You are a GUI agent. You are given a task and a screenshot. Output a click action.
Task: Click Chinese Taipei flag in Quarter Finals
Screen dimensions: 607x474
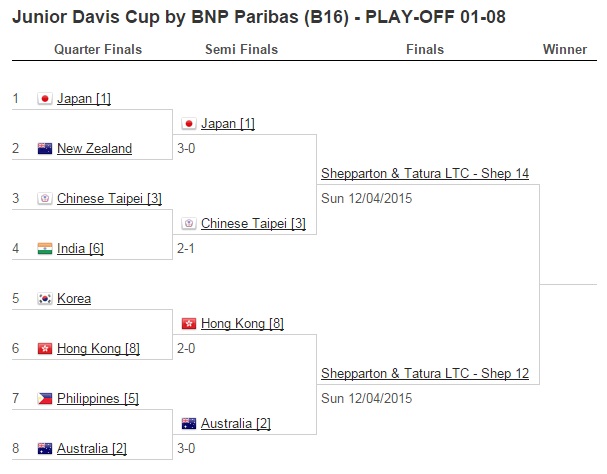coord(45,198)
